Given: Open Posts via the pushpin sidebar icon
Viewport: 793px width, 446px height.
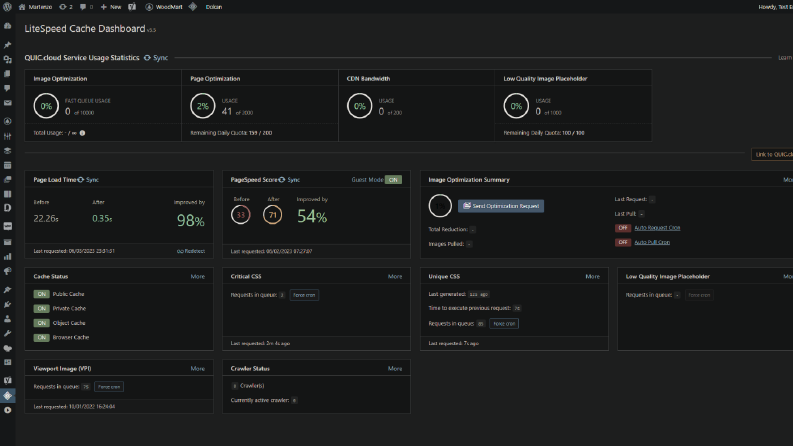Looking at the screenshot, I should pyautogui.click(x=8, y=45).
